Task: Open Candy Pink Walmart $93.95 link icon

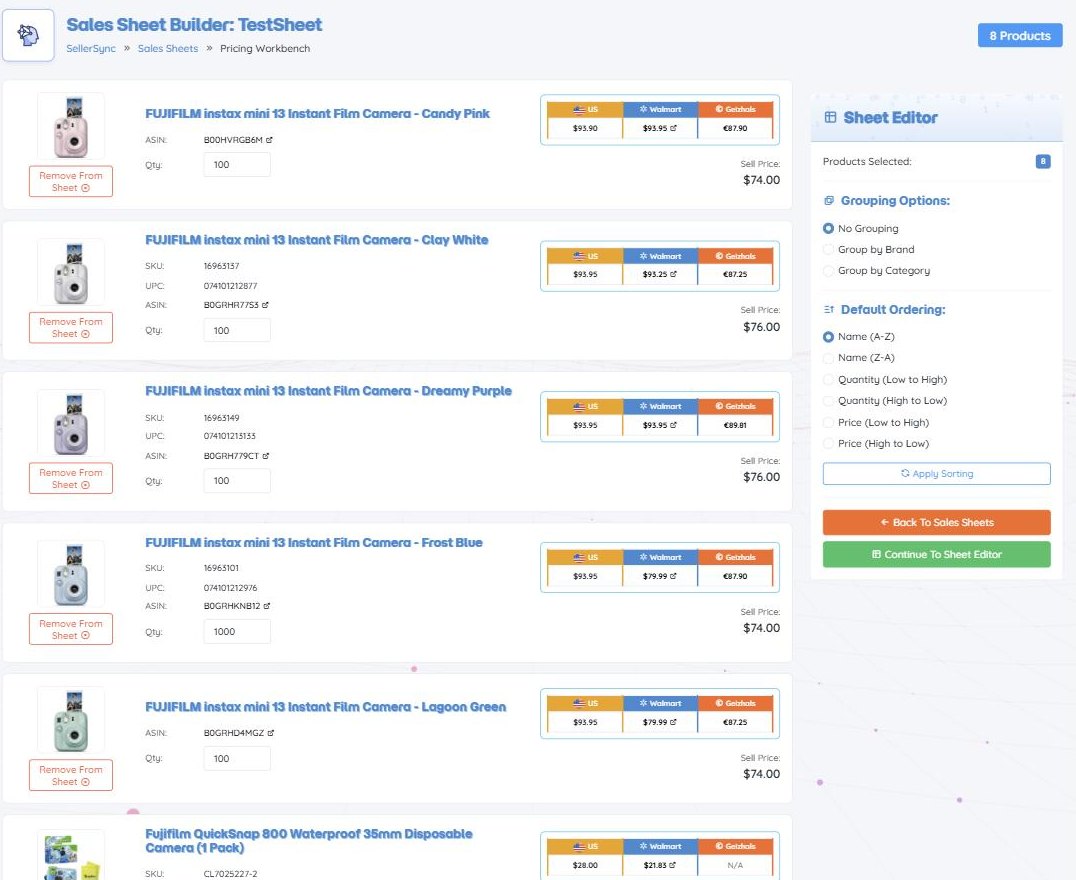Action: (x=673, y=128)
